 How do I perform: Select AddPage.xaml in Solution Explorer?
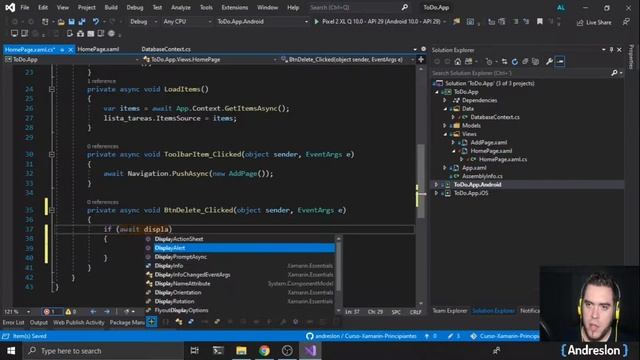tap(489, 142)
